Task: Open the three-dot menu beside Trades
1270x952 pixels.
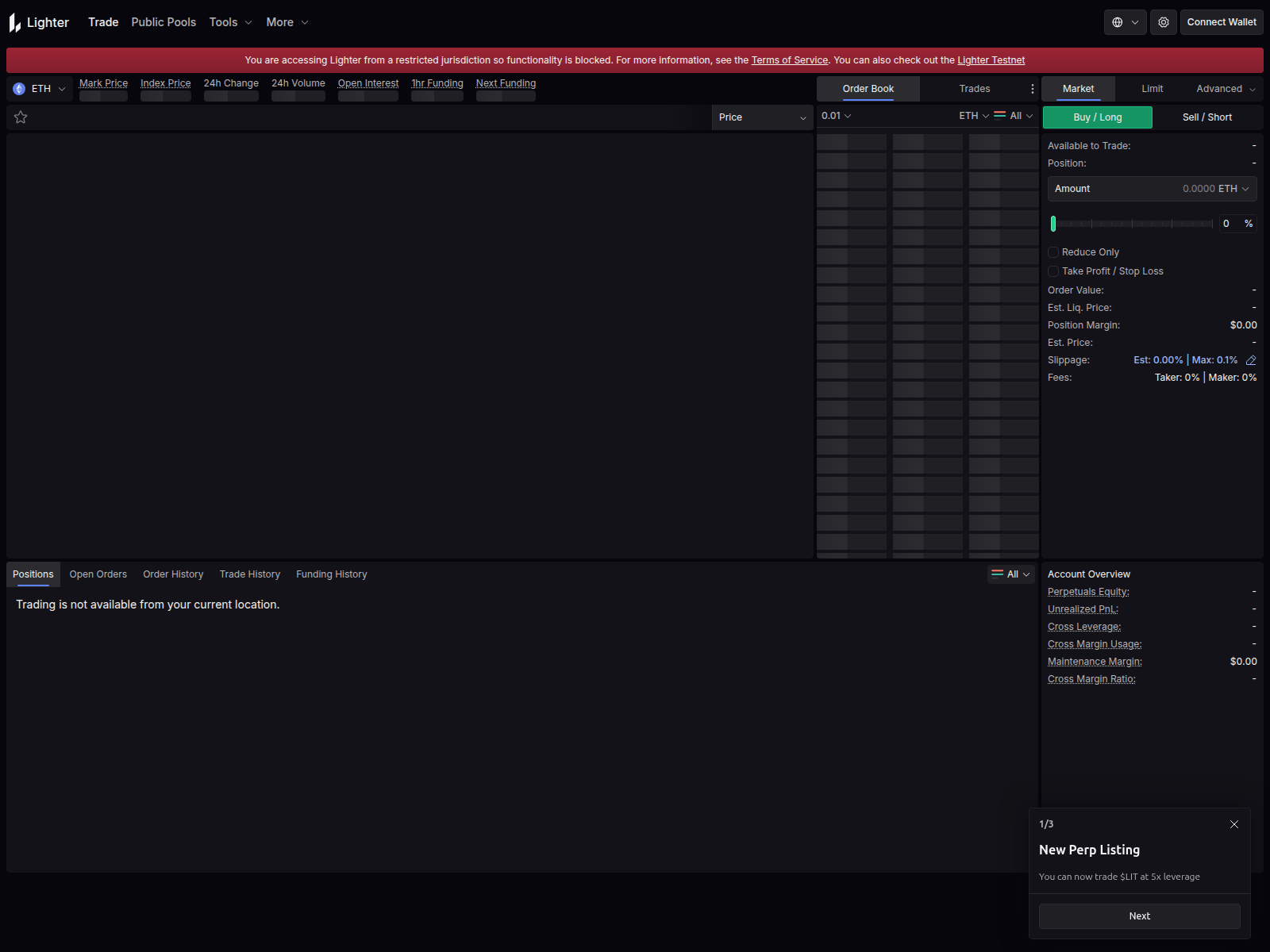Action: pos(1032,88)
